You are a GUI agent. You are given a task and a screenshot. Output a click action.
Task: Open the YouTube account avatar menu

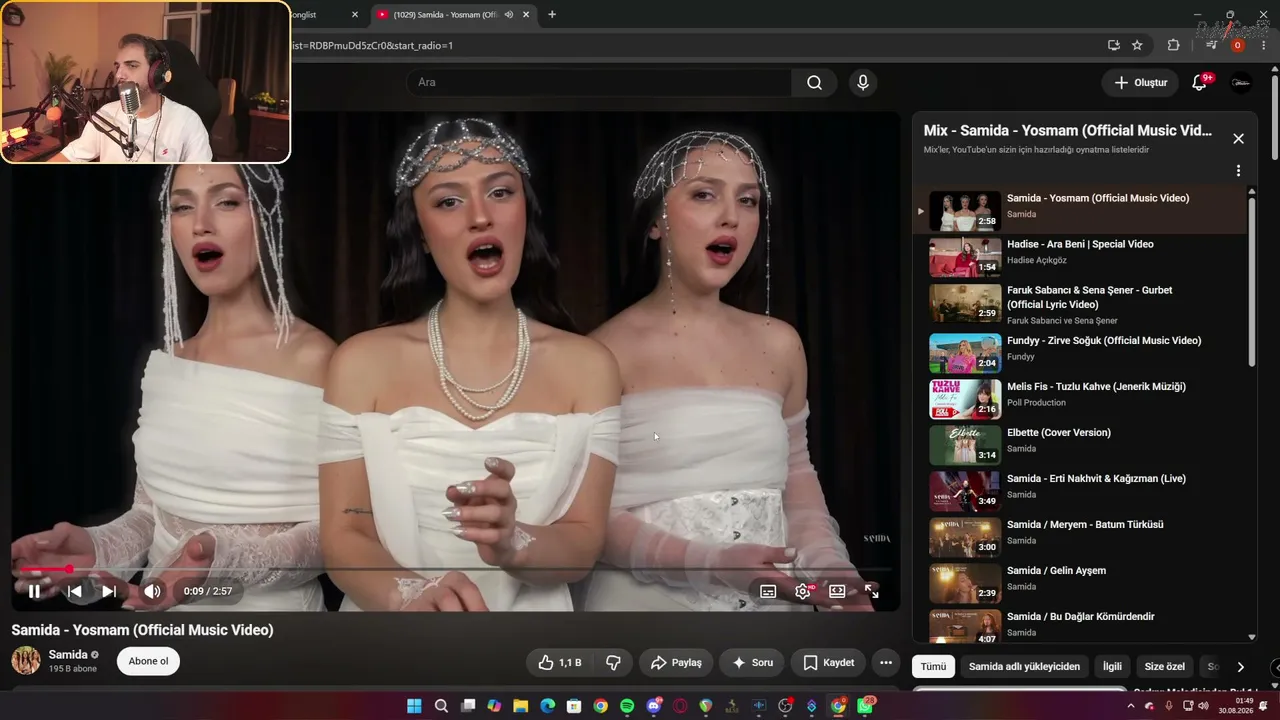click(1241, 82)
